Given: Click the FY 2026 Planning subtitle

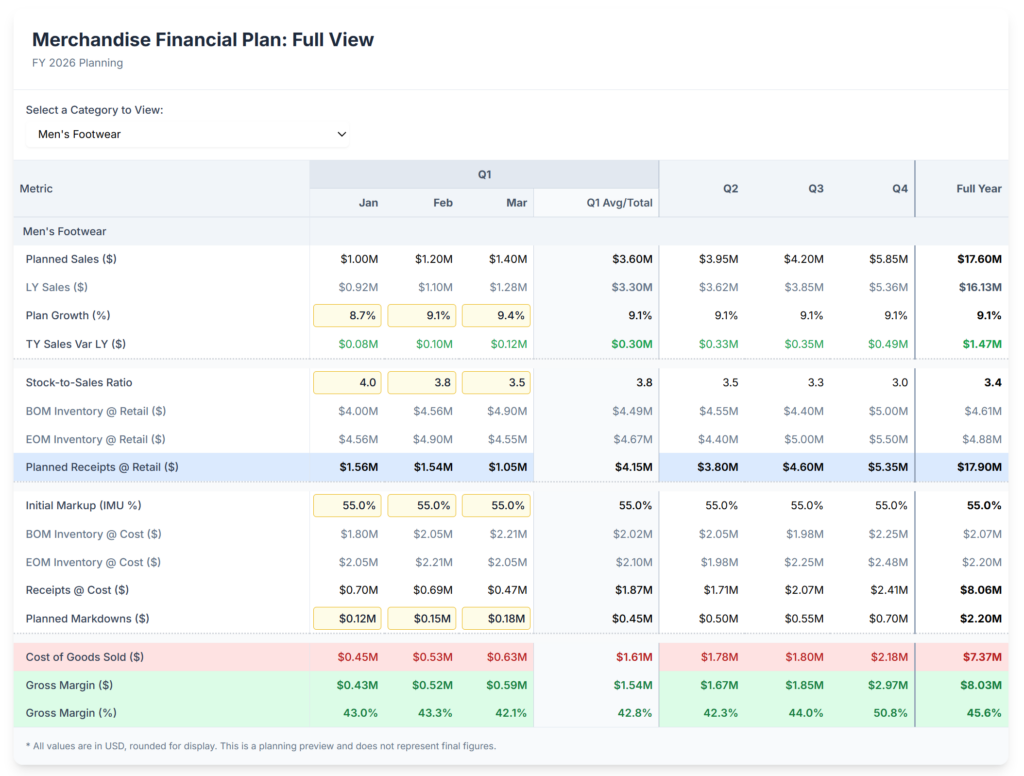Looking at the screenshot, I should [78, 63].
